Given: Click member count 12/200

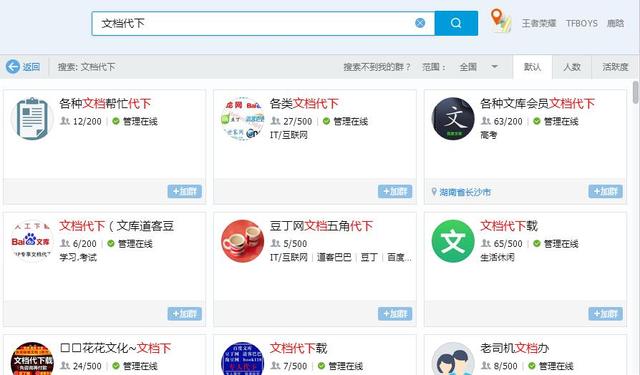Looking at the screenshot, I should tap(87, 121).
